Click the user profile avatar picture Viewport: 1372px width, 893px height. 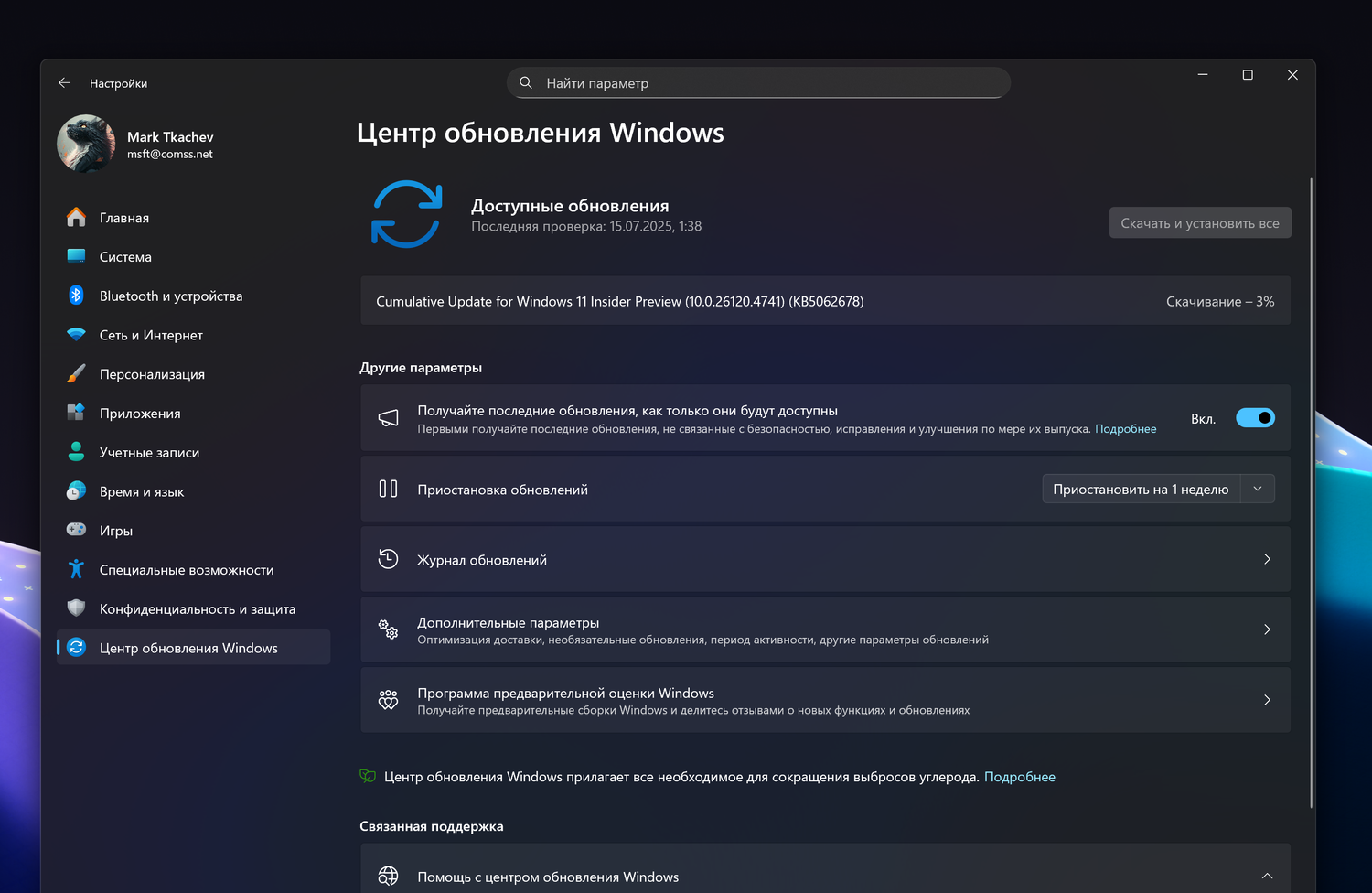point(86,144)
